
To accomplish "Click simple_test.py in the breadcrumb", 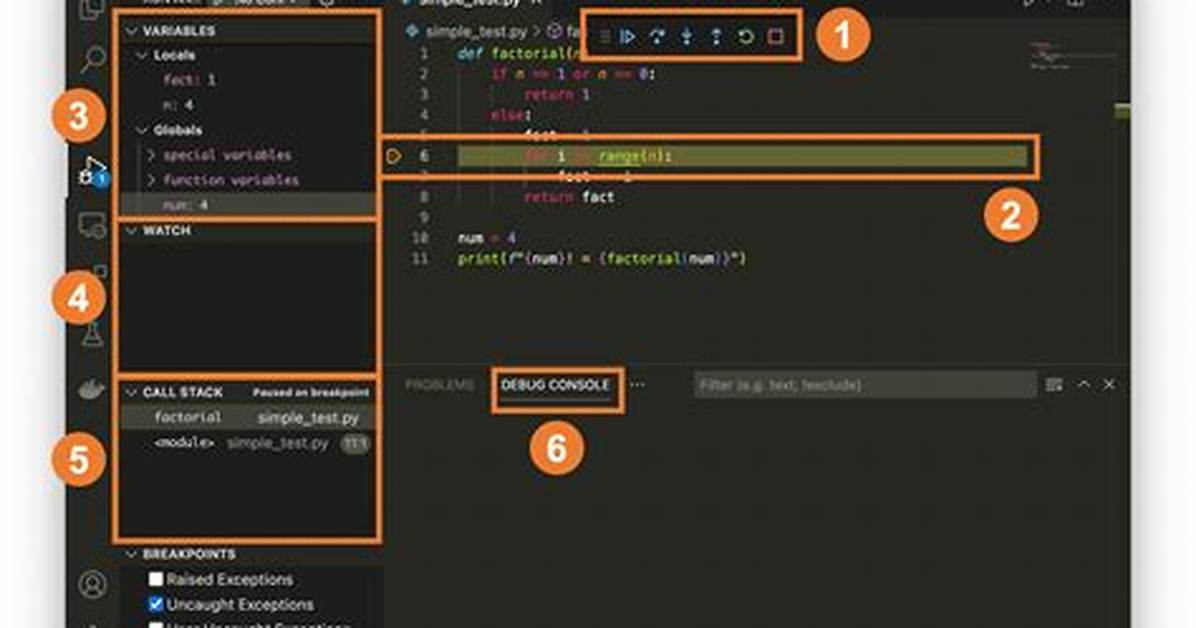I will click(475, 32).
